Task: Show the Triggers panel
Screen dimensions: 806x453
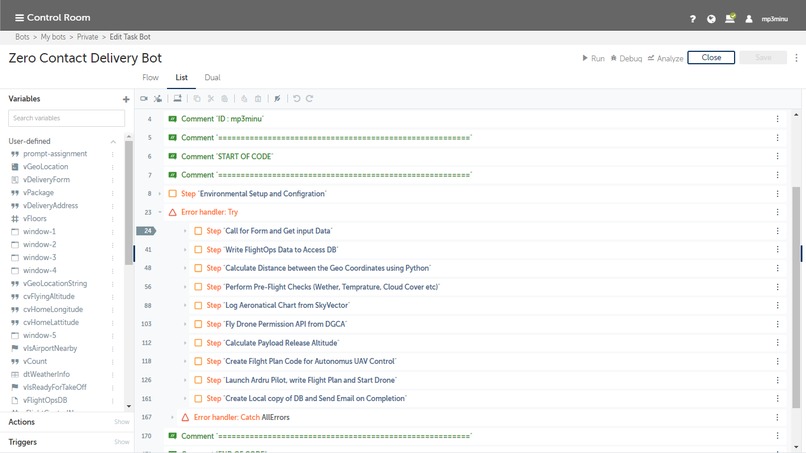Action: pos(122,442)
